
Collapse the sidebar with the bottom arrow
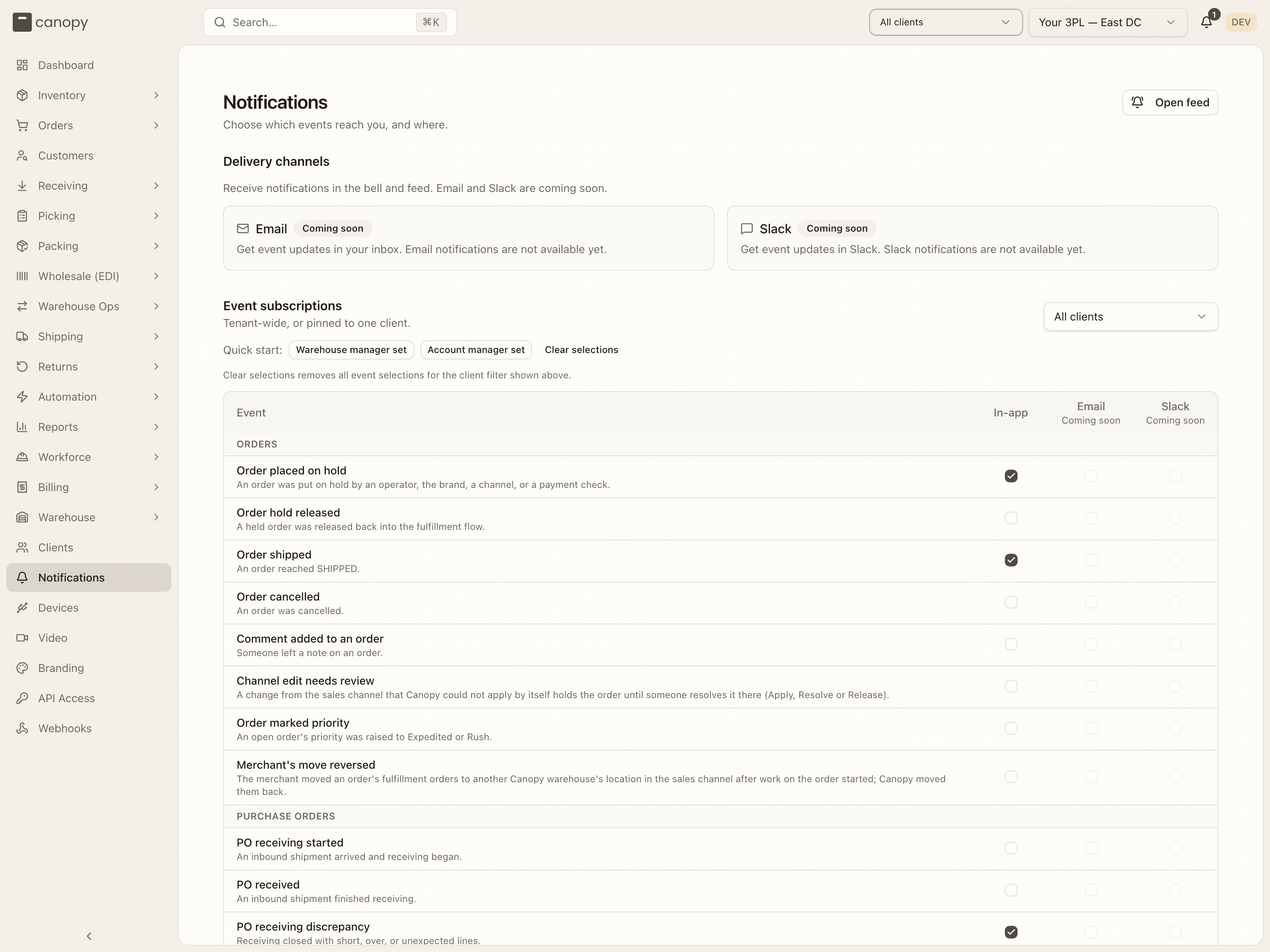[89, 936]
